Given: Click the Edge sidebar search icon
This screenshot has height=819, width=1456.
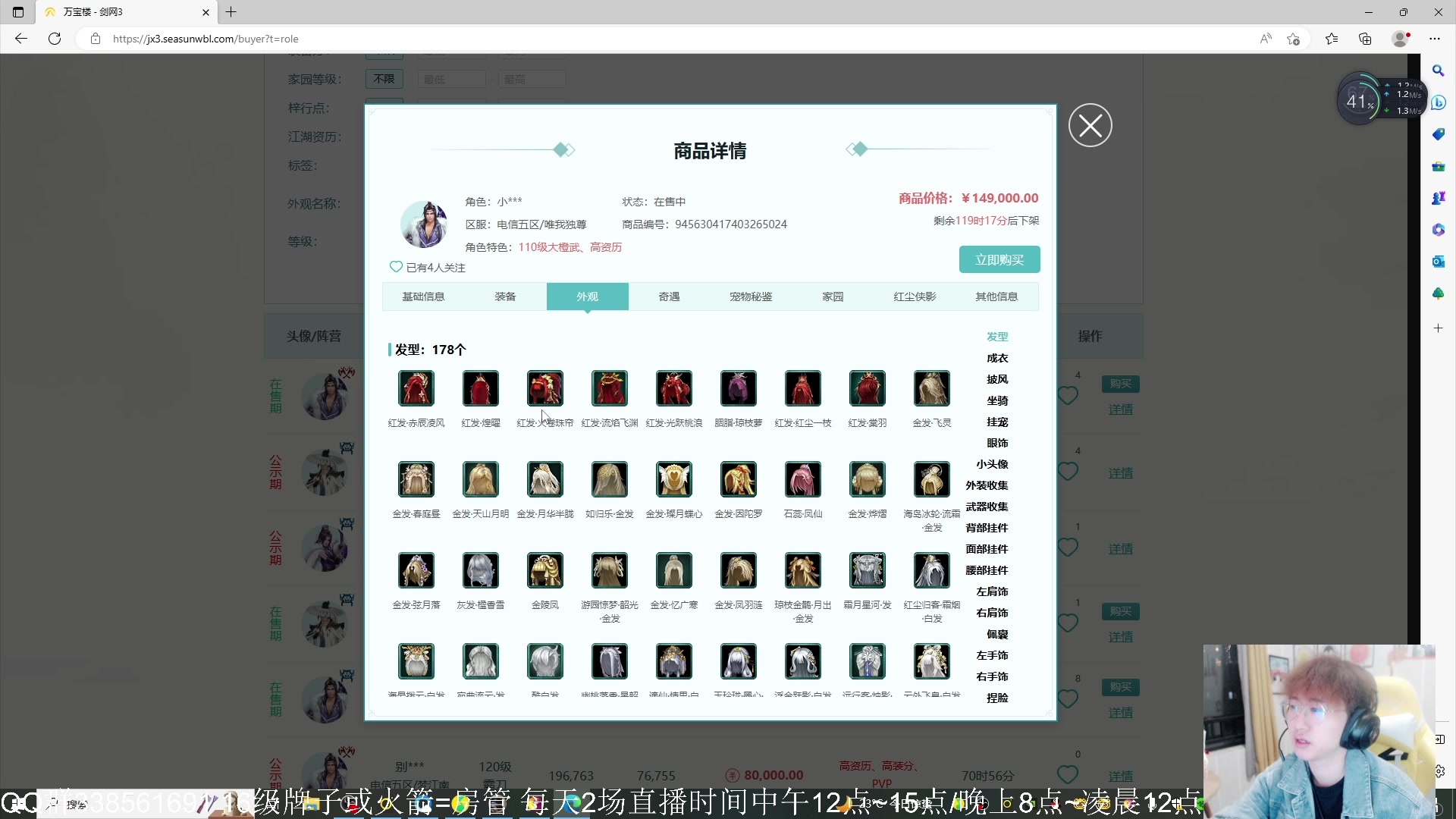Looking at the screenshot, I should tap(1438, 71).
